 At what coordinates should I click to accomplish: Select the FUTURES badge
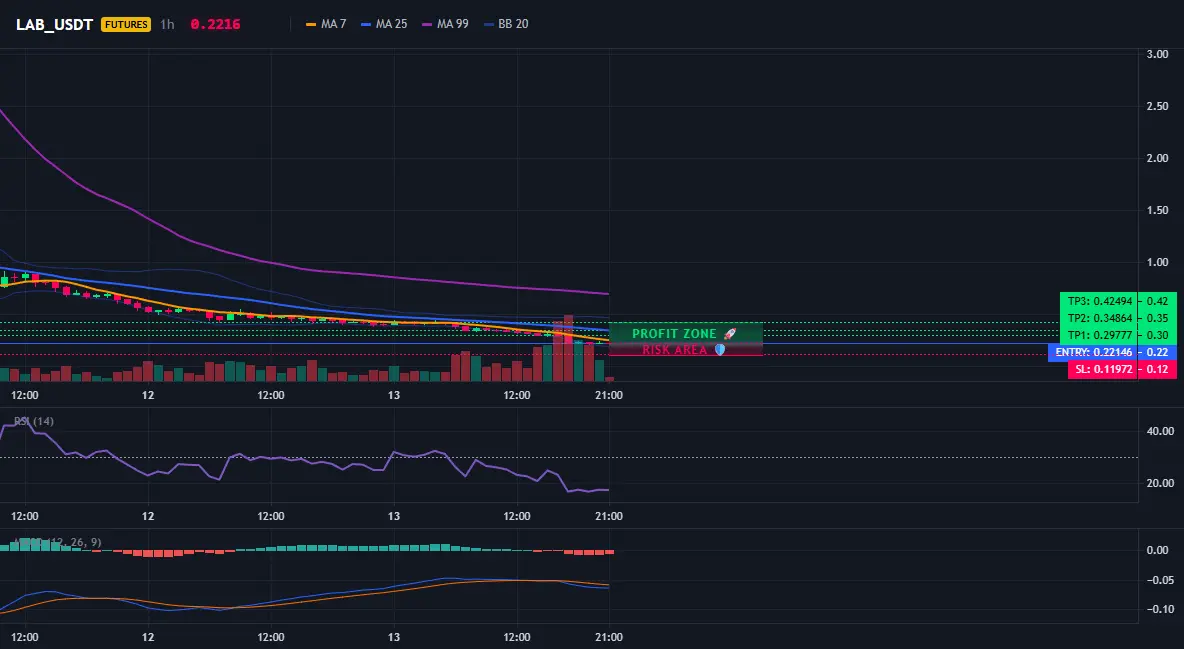click(126, 24)
